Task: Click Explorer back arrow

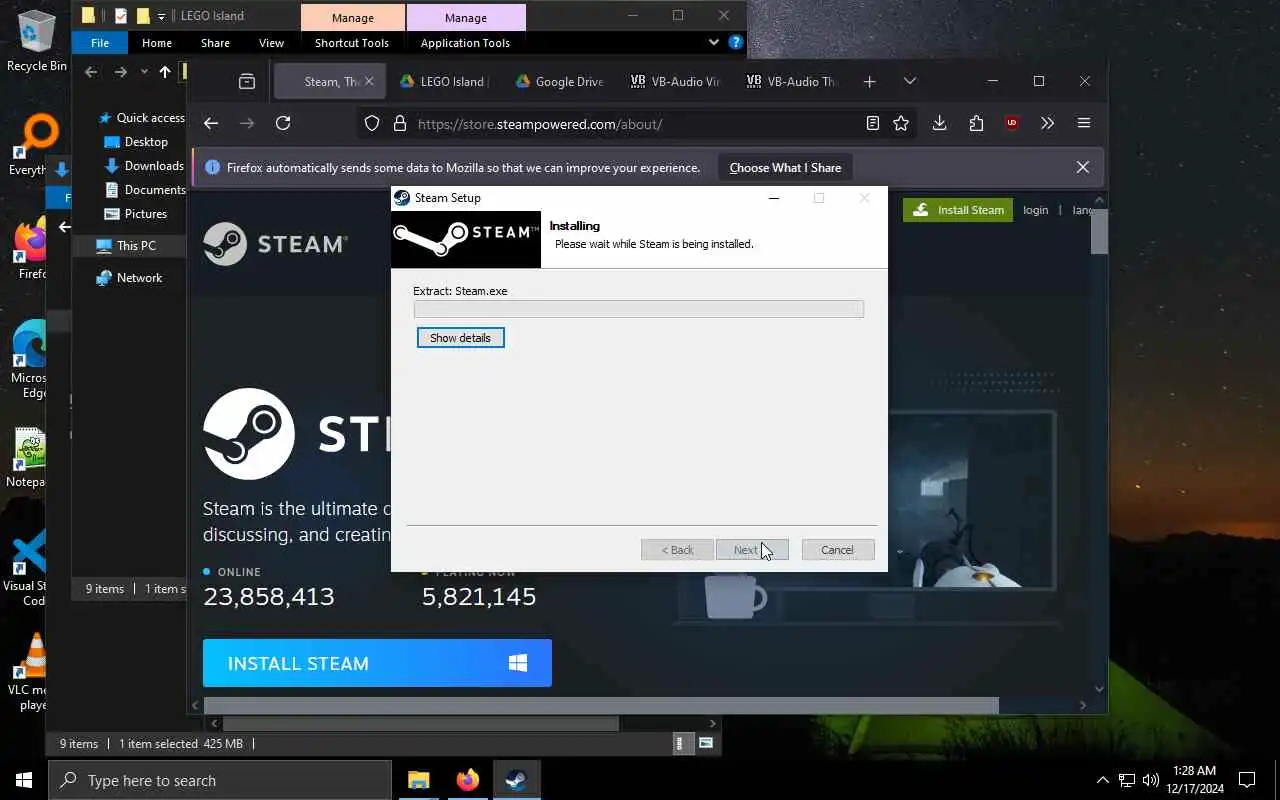Action: coord(91,72)
